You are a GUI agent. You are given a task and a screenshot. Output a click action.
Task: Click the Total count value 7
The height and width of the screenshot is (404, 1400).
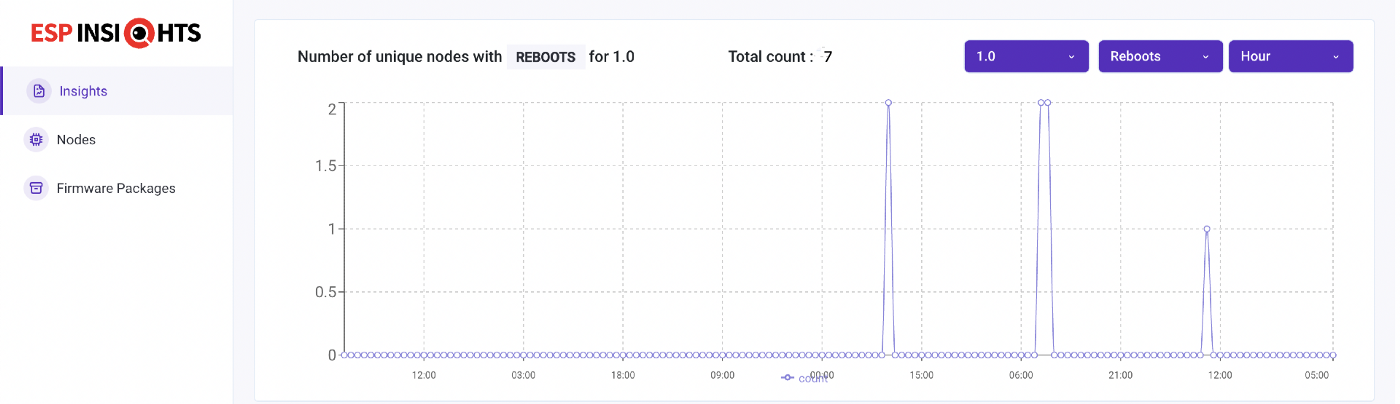tap(827, 57)
